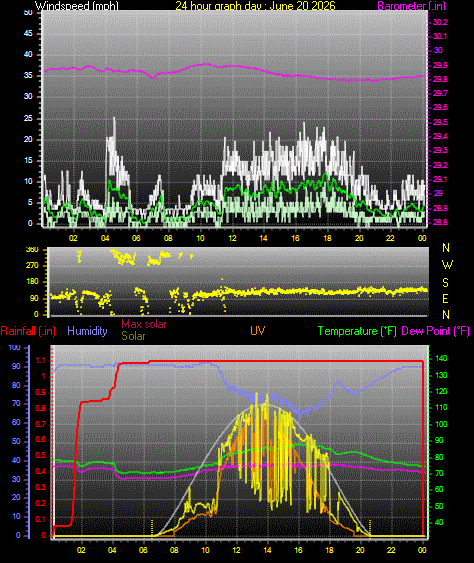Click the S compass direction label
Viewport: 474px width, 563px height.
click(445, 283)
